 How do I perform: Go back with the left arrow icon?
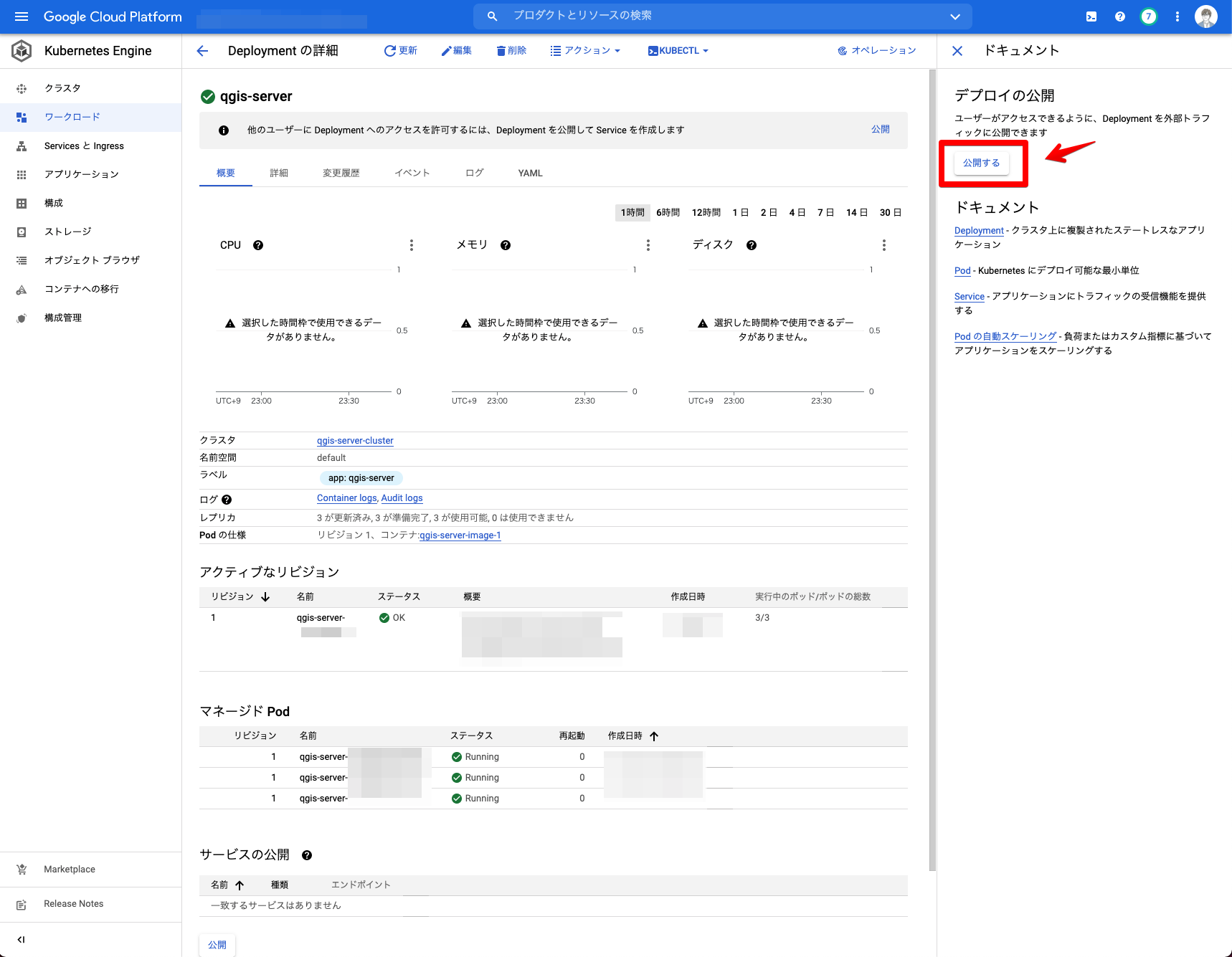(202, 51)
